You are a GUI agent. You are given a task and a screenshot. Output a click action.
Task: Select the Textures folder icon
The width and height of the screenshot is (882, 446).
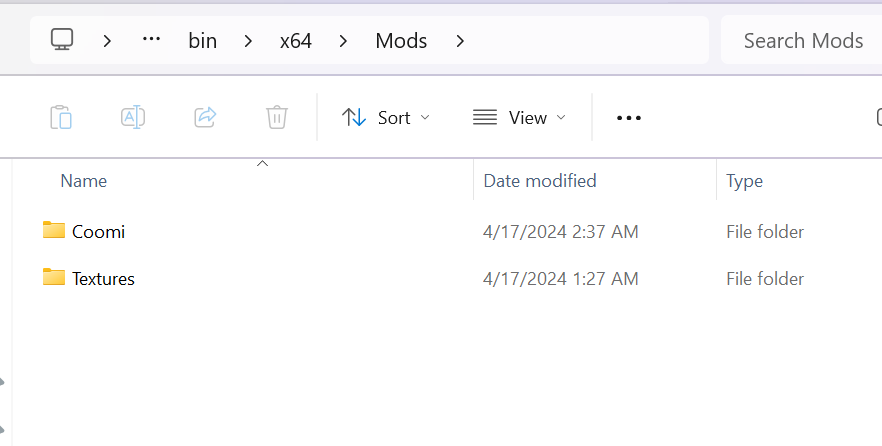(54, 277)
